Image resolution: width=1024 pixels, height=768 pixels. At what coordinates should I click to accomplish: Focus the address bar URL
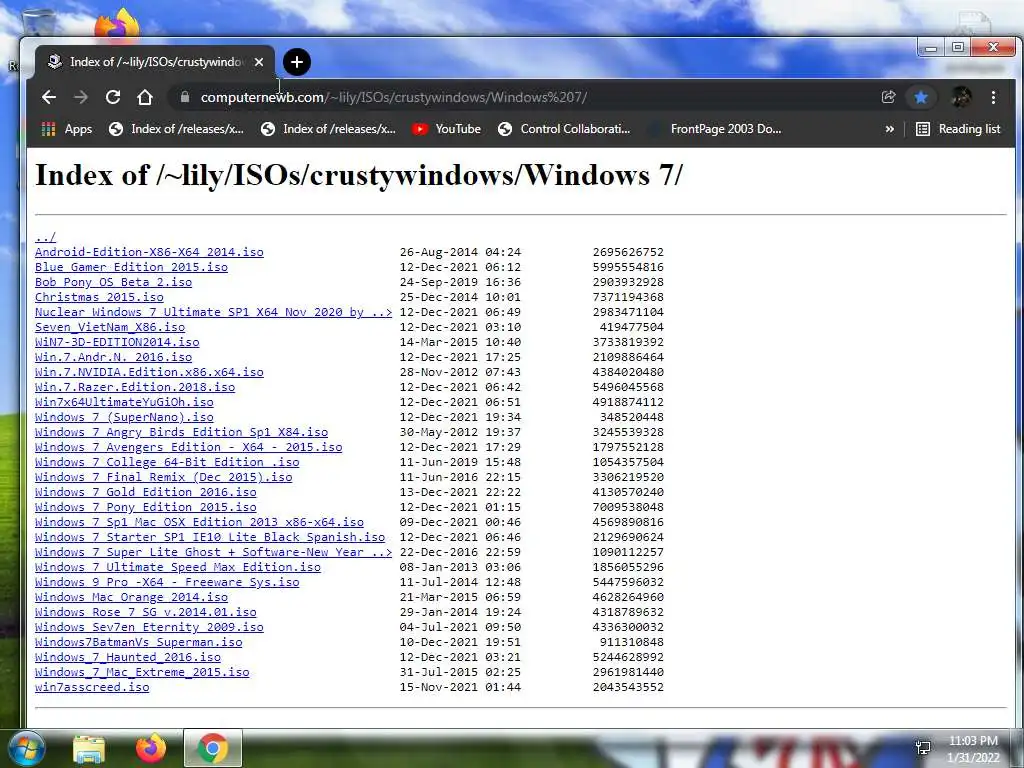tap(394, 97)
